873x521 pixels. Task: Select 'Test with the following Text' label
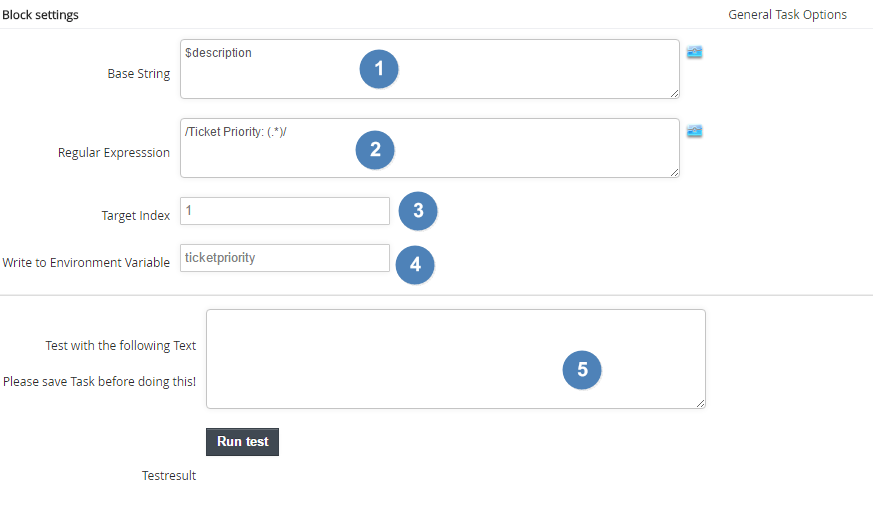[x=121, y=346]
